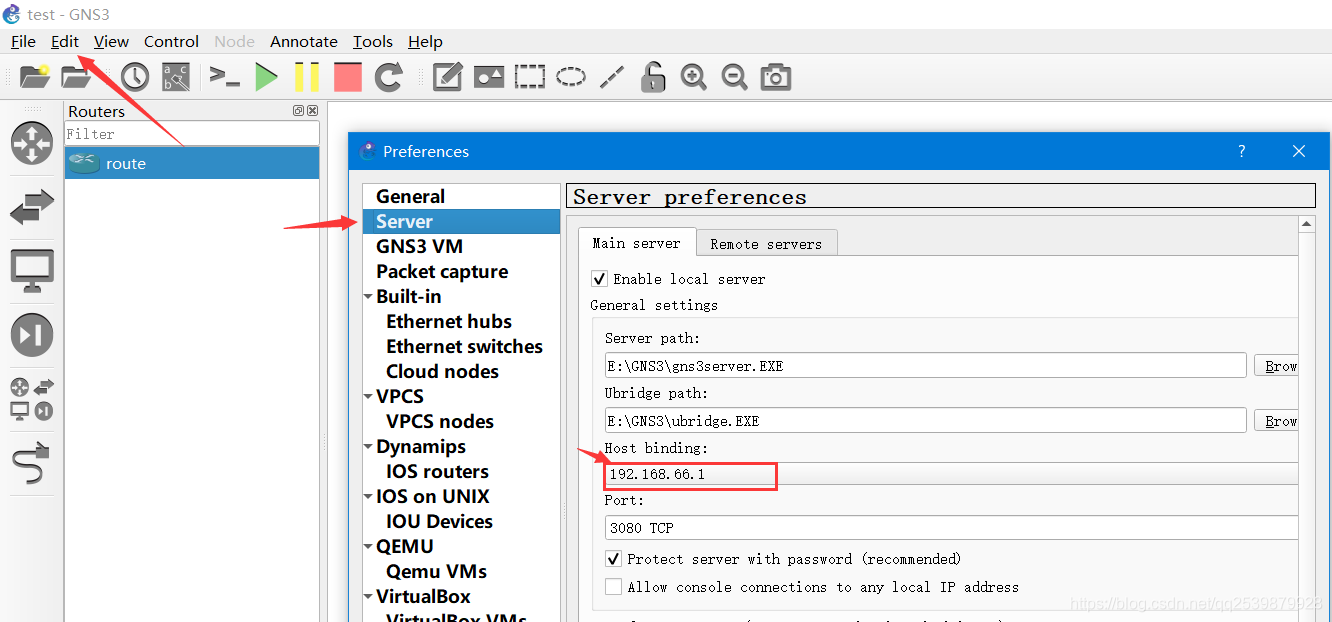
Task: Select the Draw ellipse tool
Action: (571, 77)
